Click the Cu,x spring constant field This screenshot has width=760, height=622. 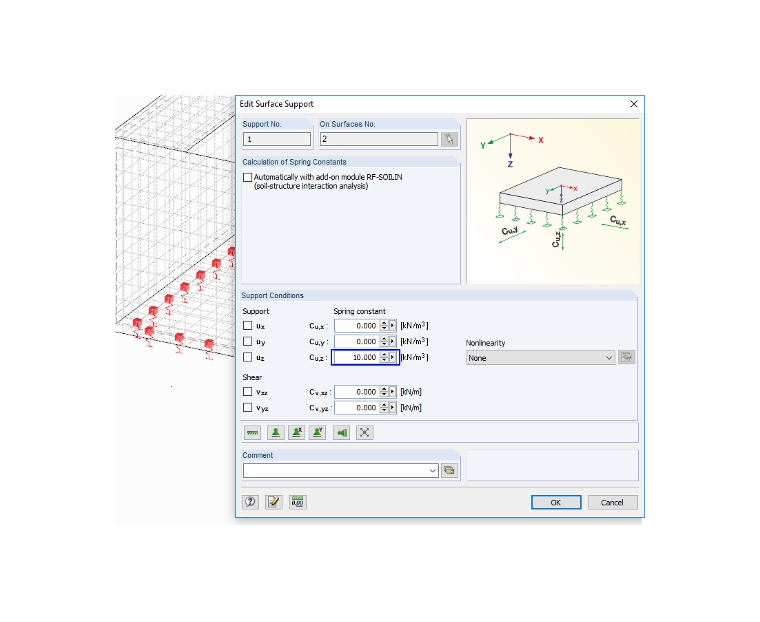(356, 326)
